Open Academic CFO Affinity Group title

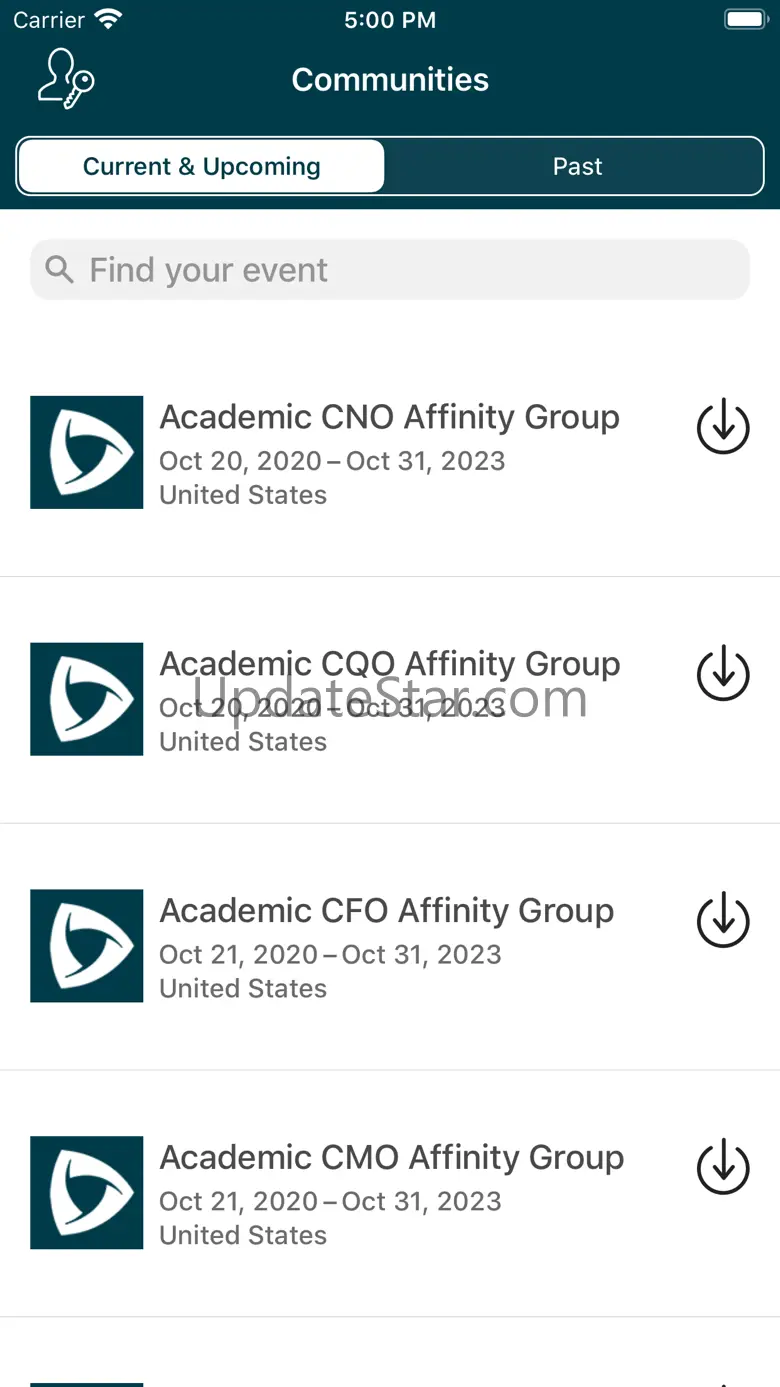(386, 911)
